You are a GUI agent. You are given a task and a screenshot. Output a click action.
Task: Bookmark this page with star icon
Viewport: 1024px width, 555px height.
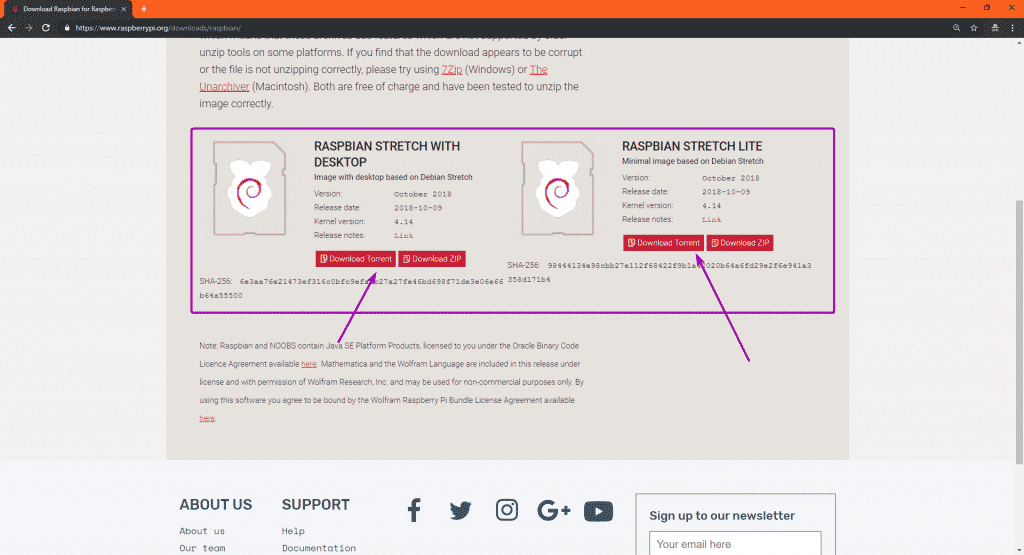(x=973, y=28)
